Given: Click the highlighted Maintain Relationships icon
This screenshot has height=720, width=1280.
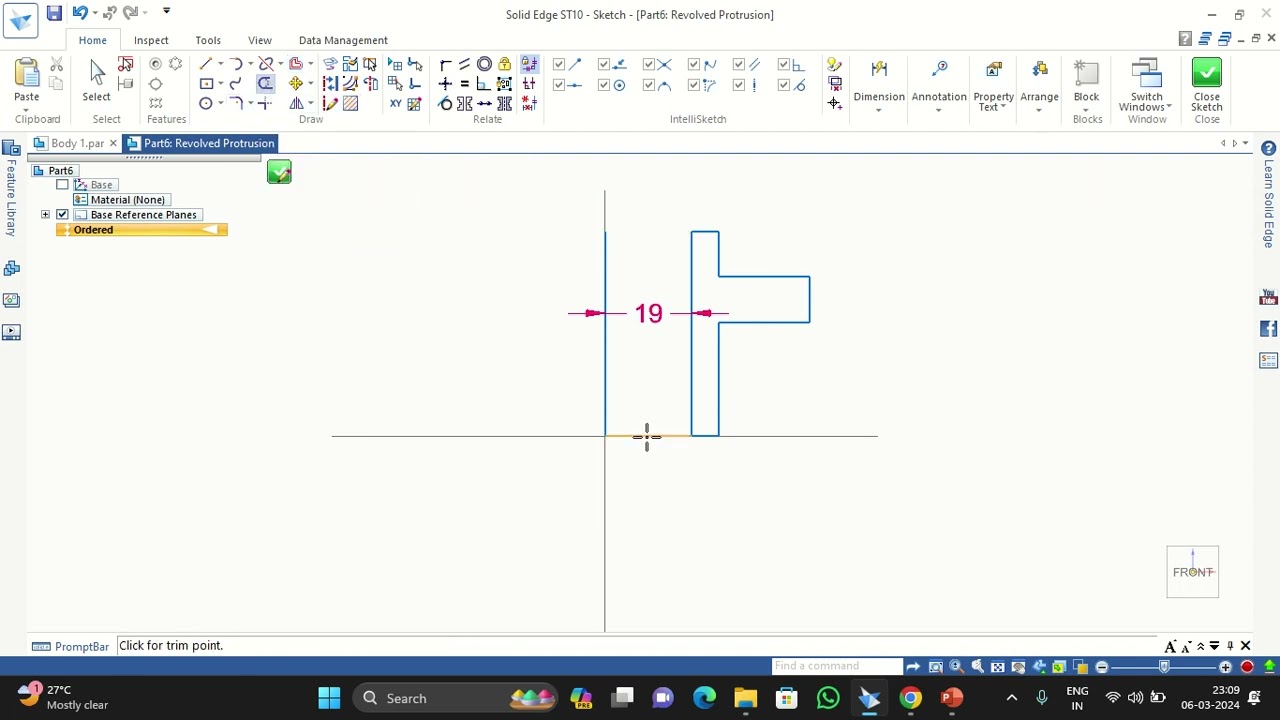Looking at the screenshot, I should coord(529,64).
